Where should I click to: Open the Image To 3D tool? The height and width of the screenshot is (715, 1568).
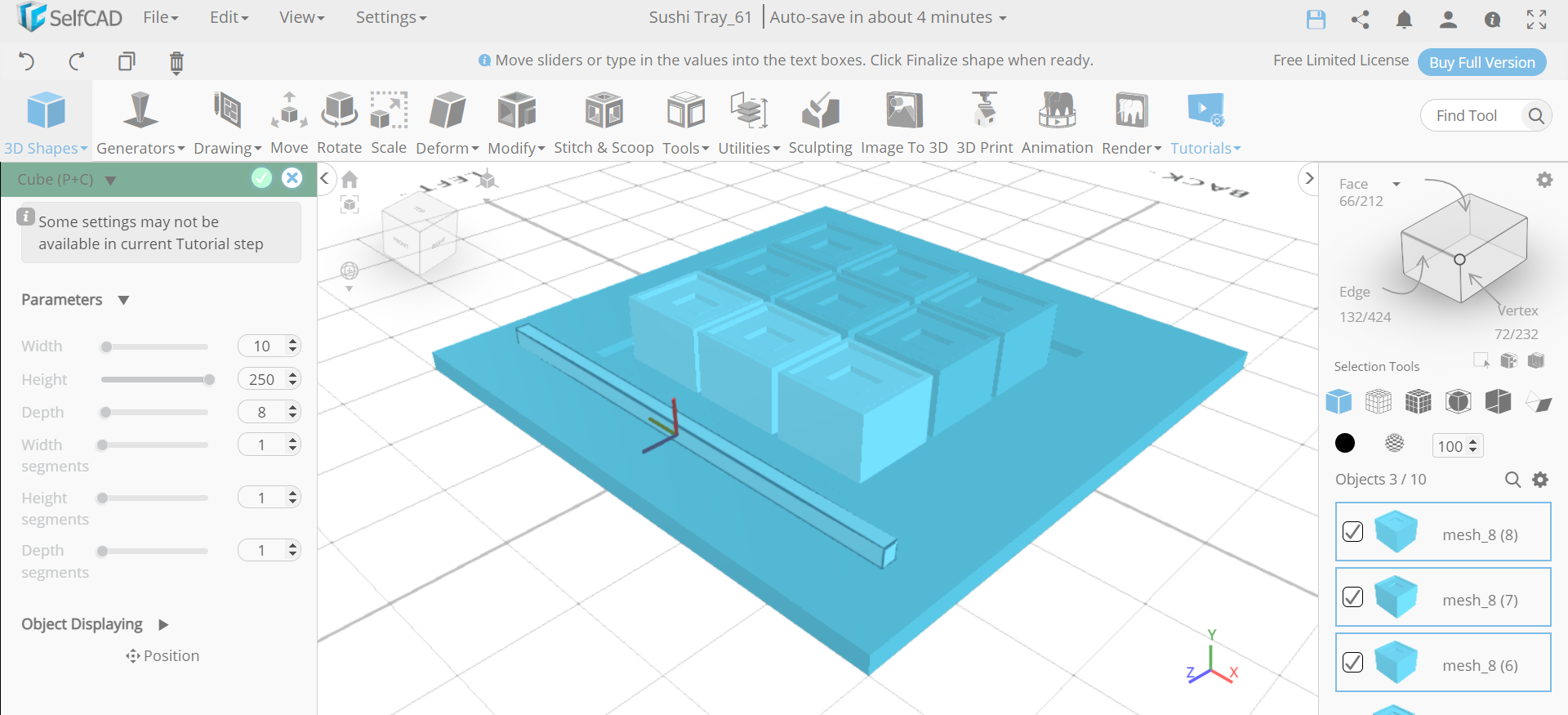(904, 123)
